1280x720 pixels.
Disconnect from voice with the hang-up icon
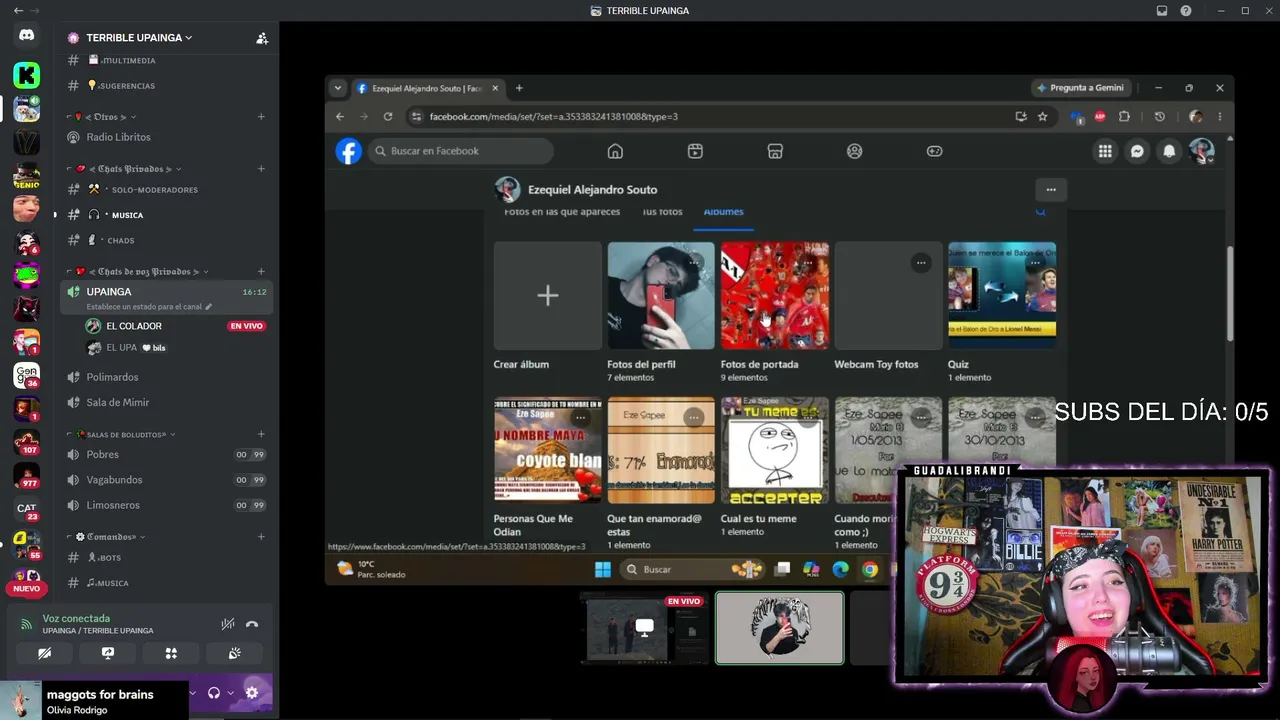(x=252, y=624)
